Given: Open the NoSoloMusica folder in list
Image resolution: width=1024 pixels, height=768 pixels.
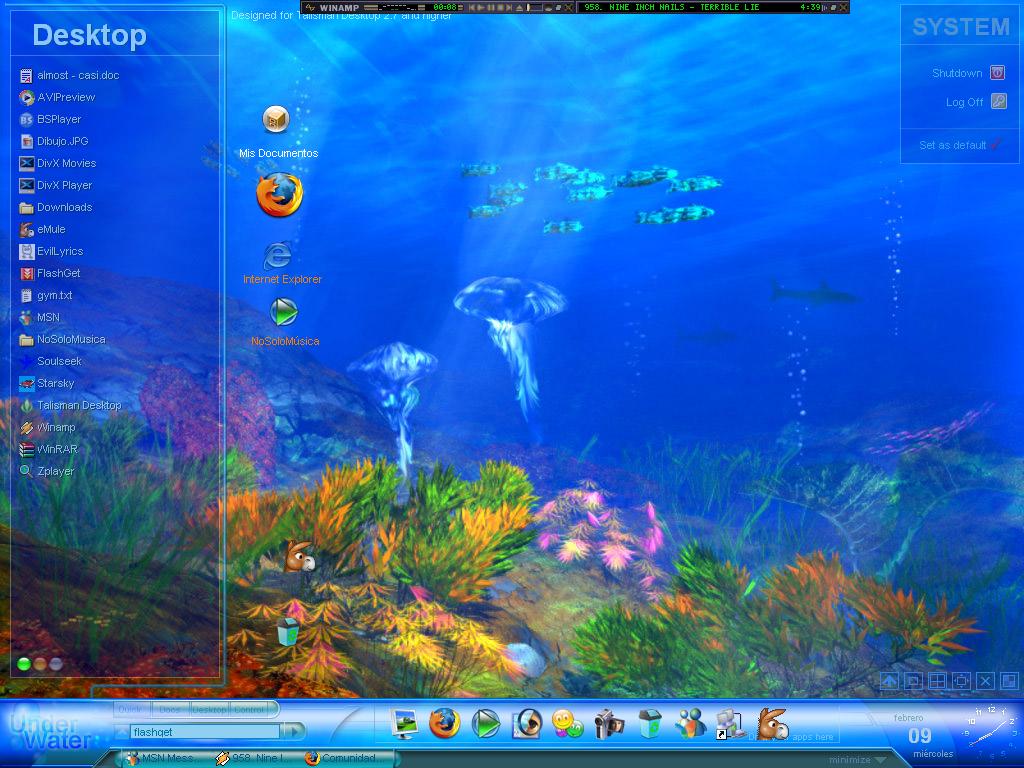Looking at the screenshot, I should [62, 340].
